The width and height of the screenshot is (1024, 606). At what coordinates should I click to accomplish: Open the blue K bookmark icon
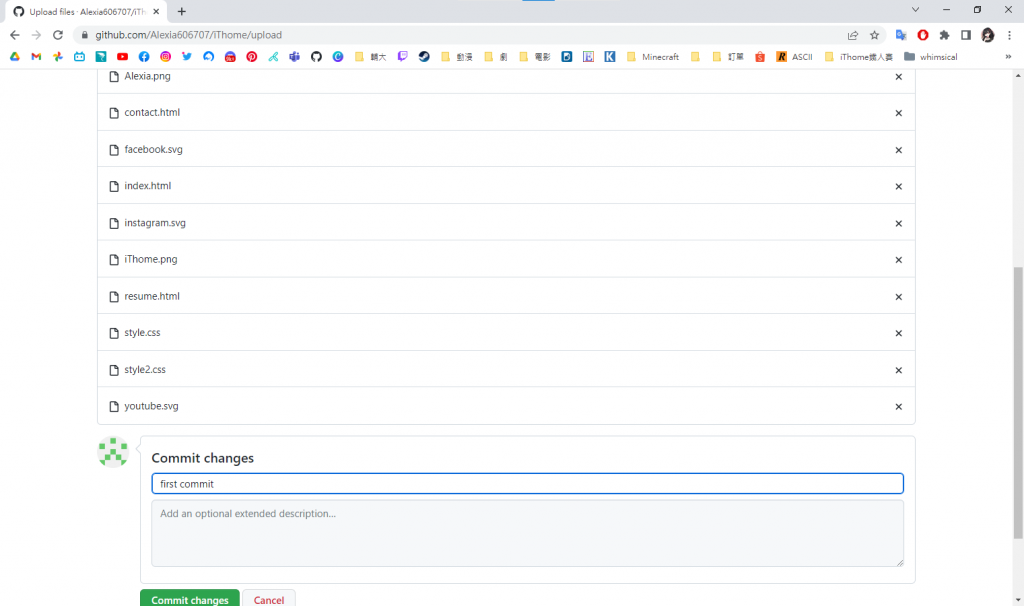tap(609, 57)
